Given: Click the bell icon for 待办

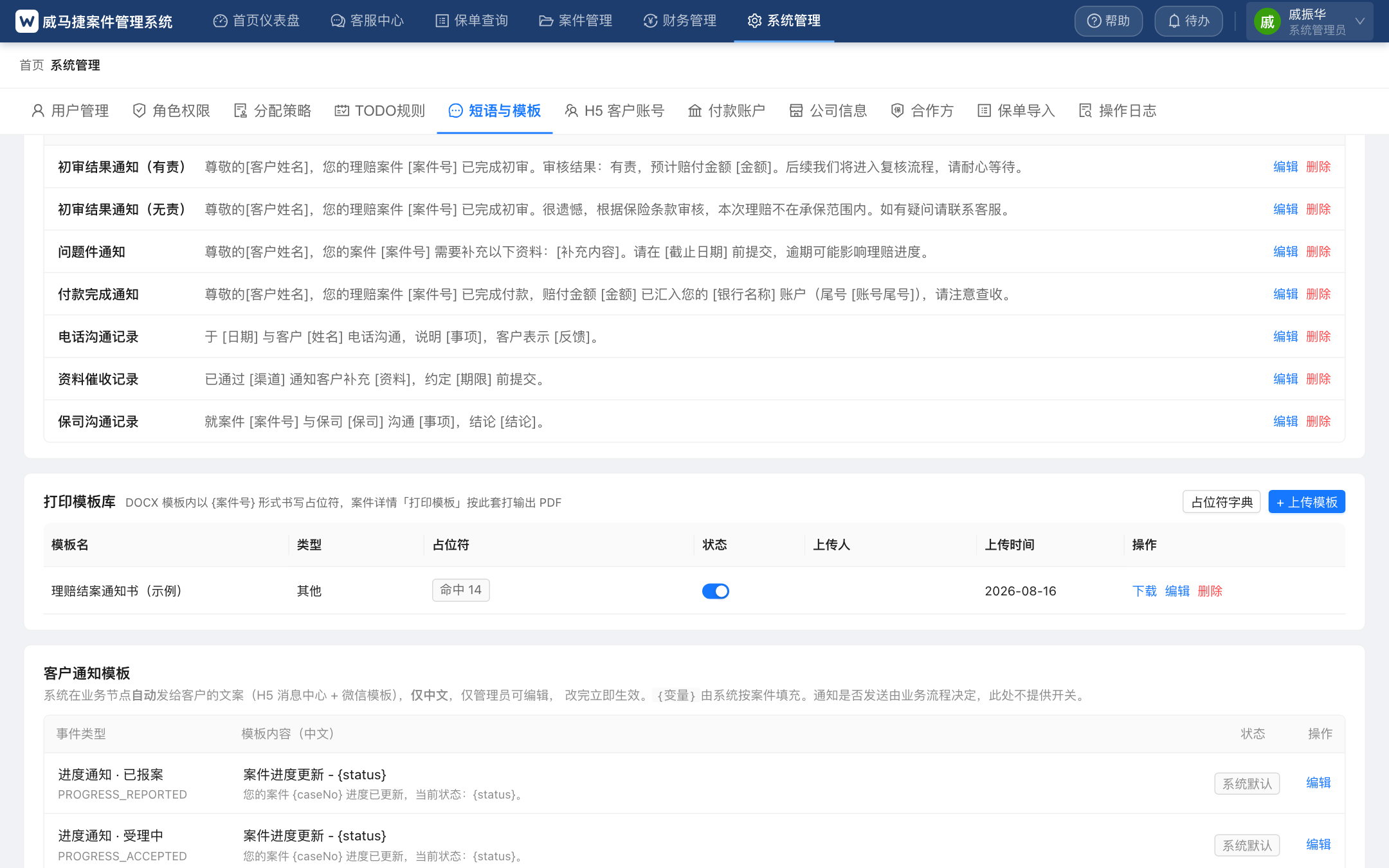Looking at the screenshot, I should pos(1174,21).
